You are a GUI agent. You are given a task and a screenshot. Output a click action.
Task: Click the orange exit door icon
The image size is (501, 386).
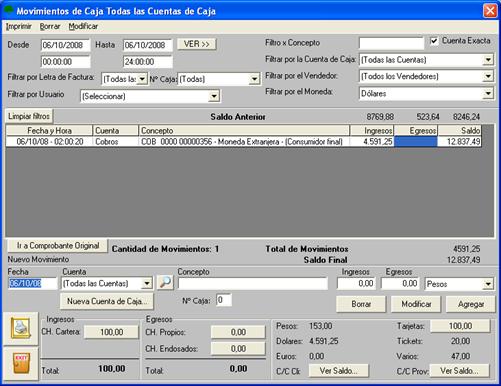tap(21, 363)
